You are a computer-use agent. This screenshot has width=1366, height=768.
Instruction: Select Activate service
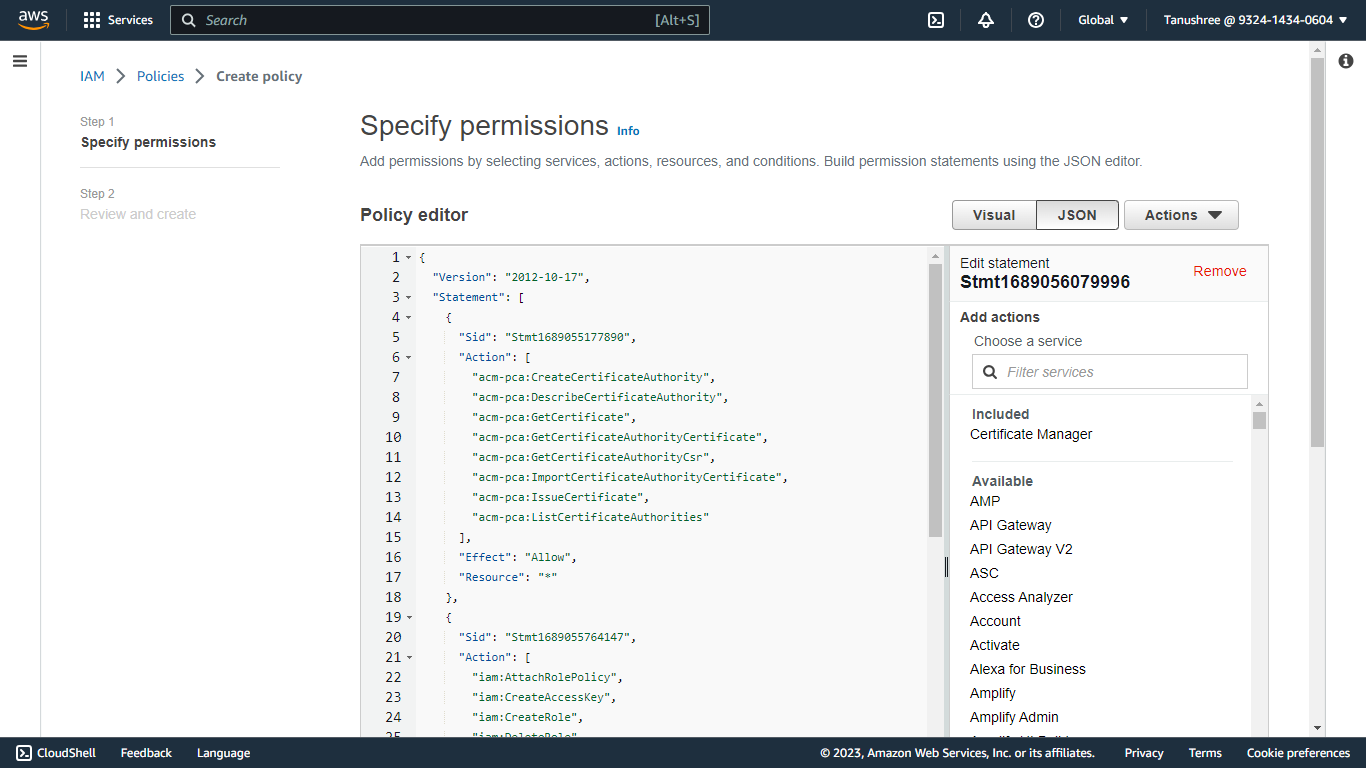[995, 645]
